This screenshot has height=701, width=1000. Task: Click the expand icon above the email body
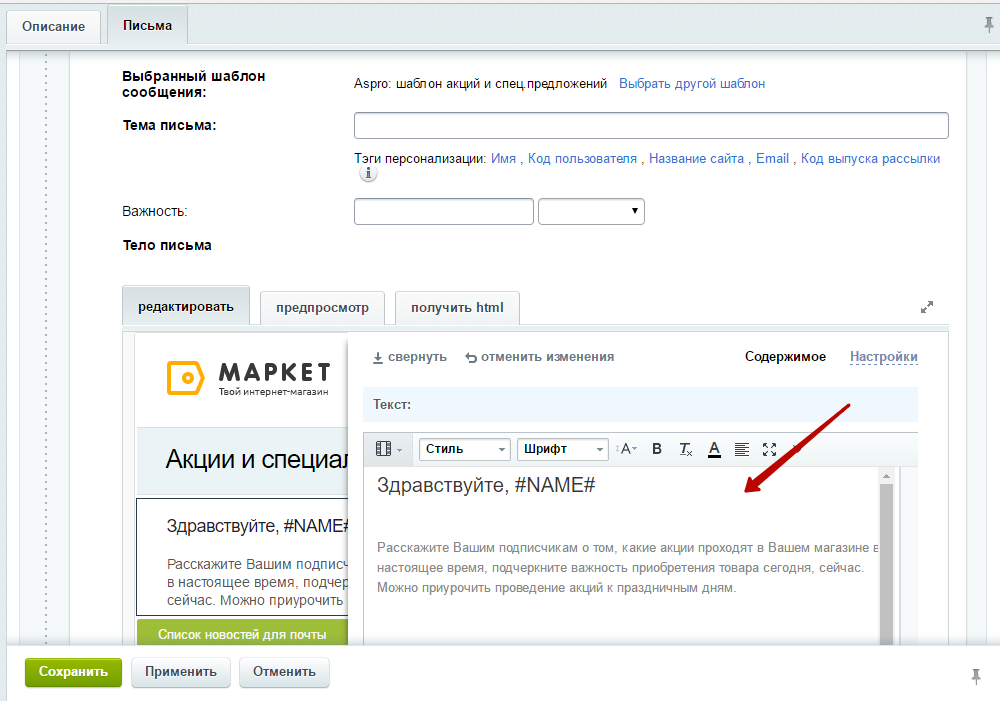click(927, 307)
